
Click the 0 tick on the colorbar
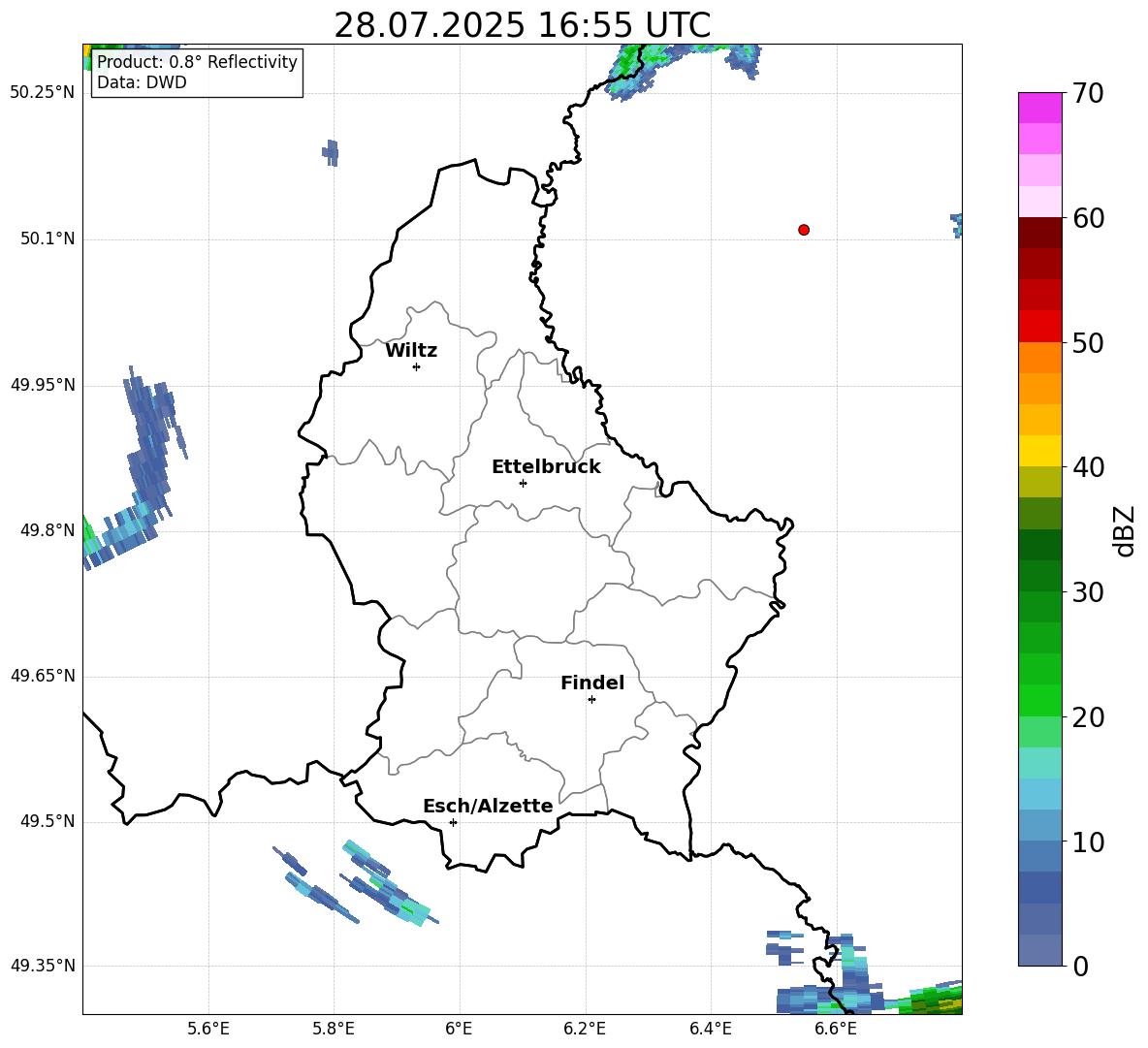1080,967
